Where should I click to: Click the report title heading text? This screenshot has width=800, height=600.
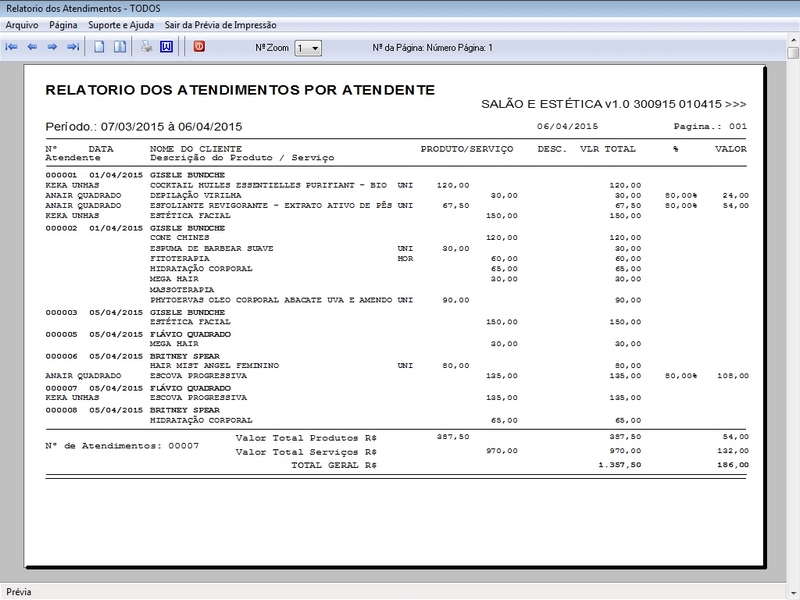click(x=240, y=90)
